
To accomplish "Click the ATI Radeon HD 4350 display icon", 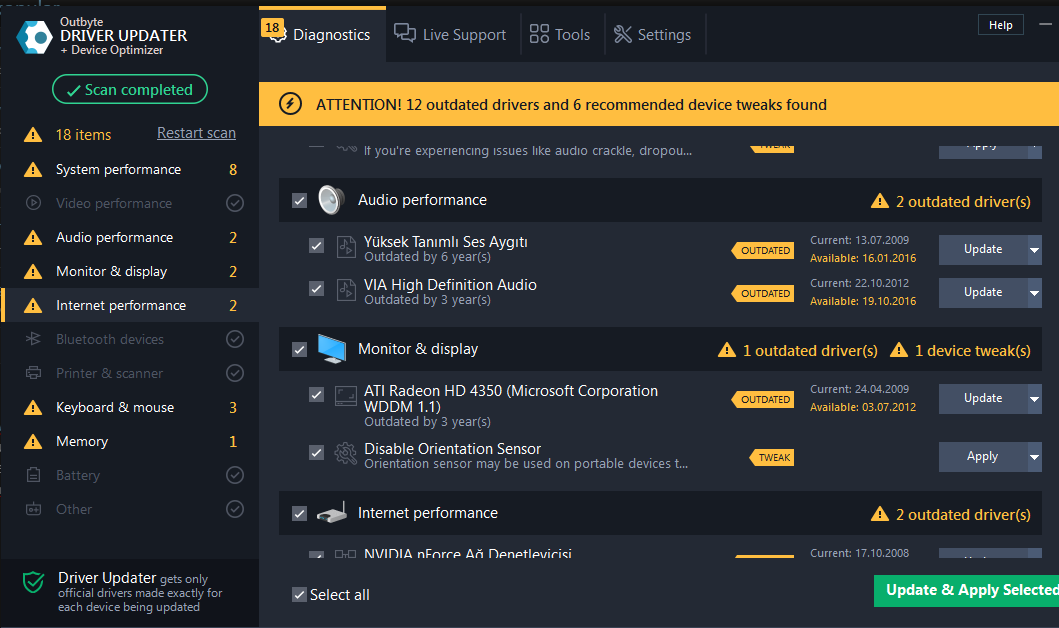I will point(346,396).
